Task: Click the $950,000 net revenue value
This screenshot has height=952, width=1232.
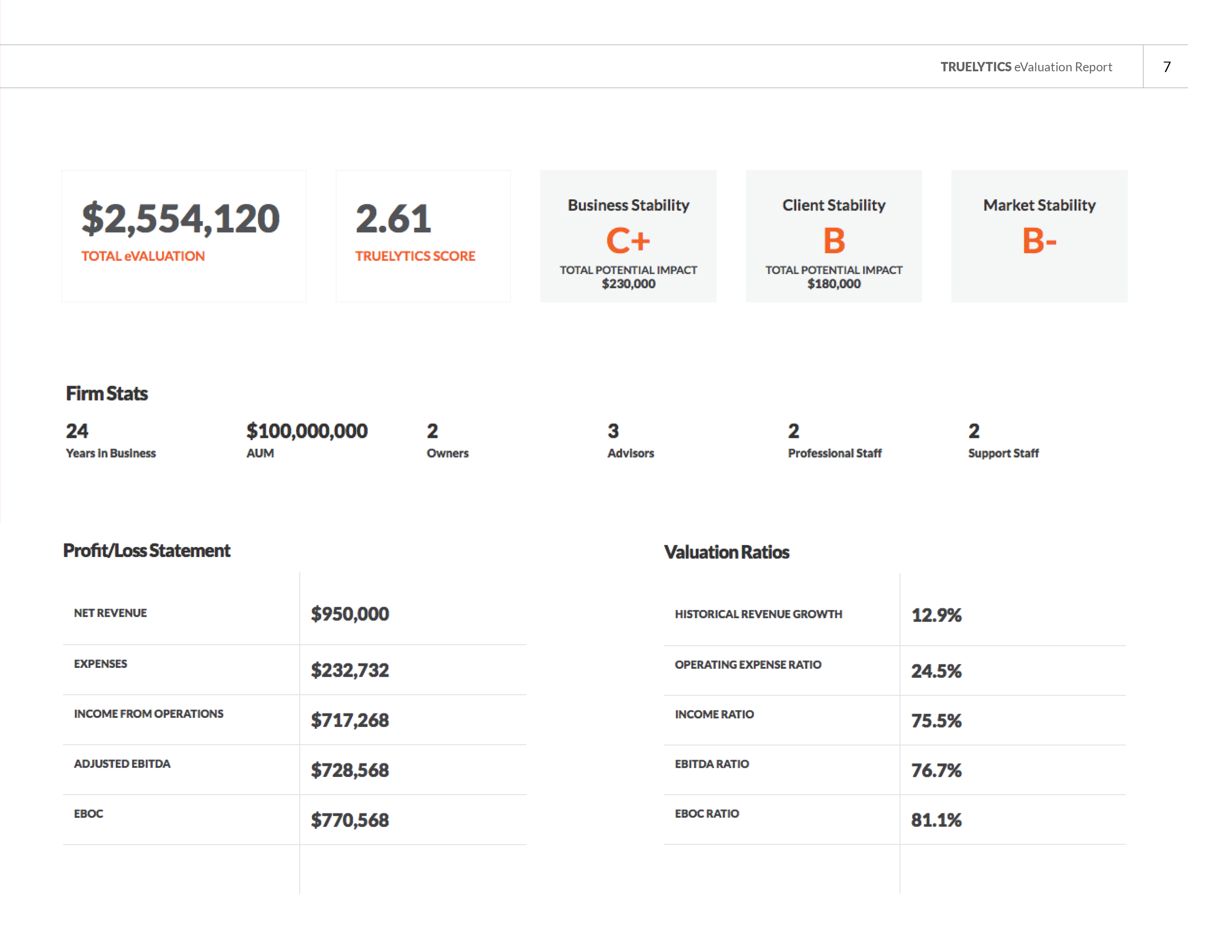Action: (350, 614)
